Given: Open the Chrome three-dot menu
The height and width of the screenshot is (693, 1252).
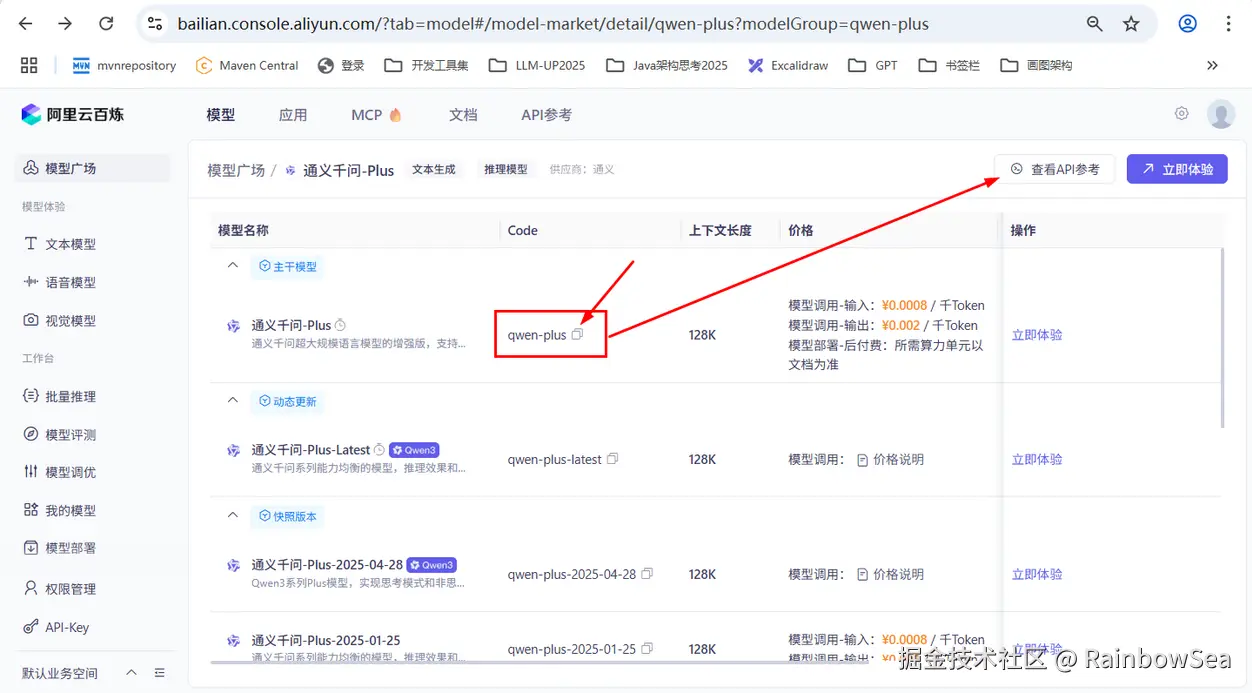Looking at the screenshot, I should point(1228,24).
